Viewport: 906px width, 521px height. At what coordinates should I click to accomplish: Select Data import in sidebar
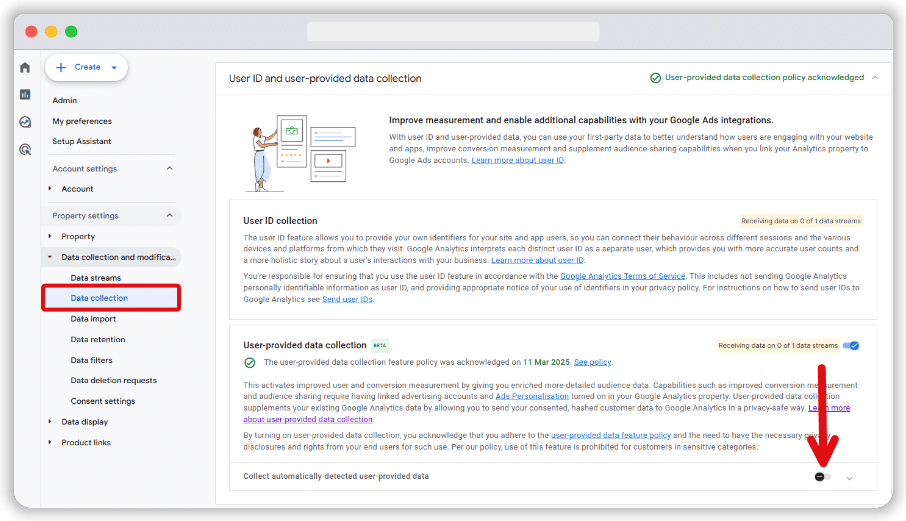tap(93, 318)
